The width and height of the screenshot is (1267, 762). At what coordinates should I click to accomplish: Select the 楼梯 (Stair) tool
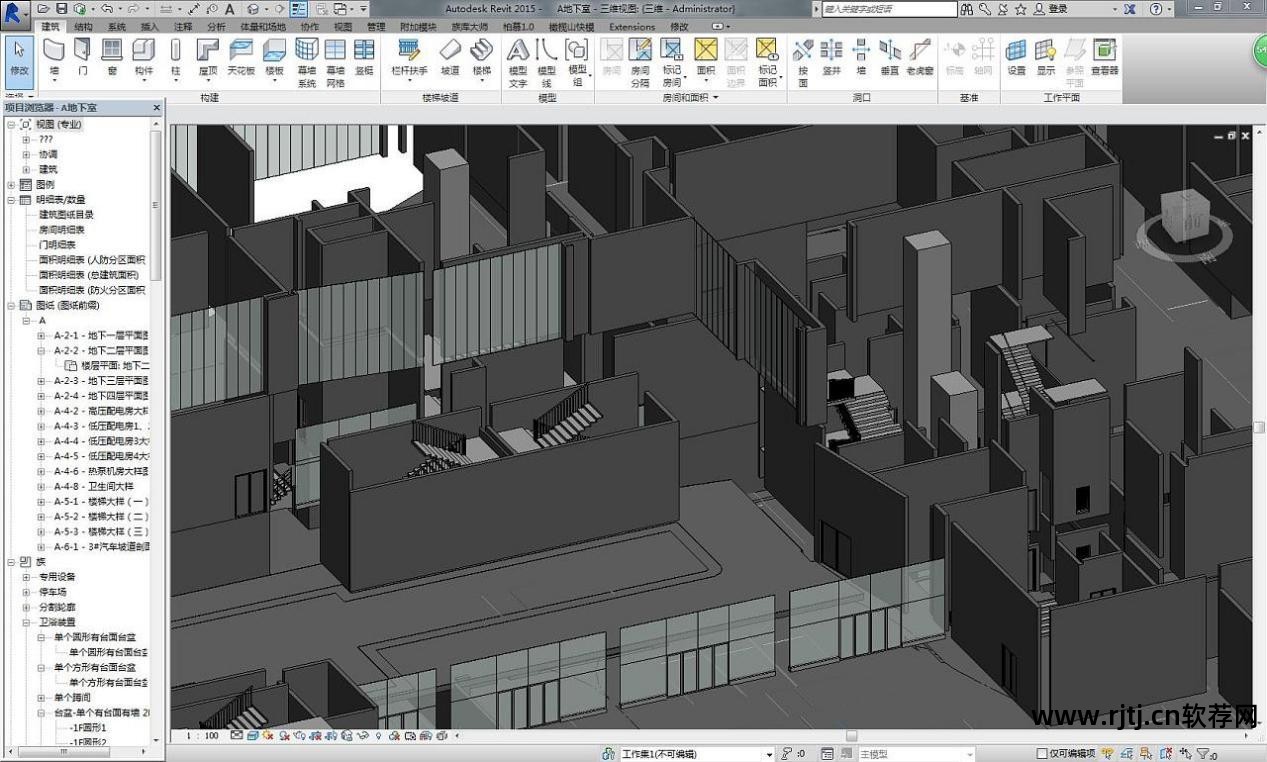(482, 58)
